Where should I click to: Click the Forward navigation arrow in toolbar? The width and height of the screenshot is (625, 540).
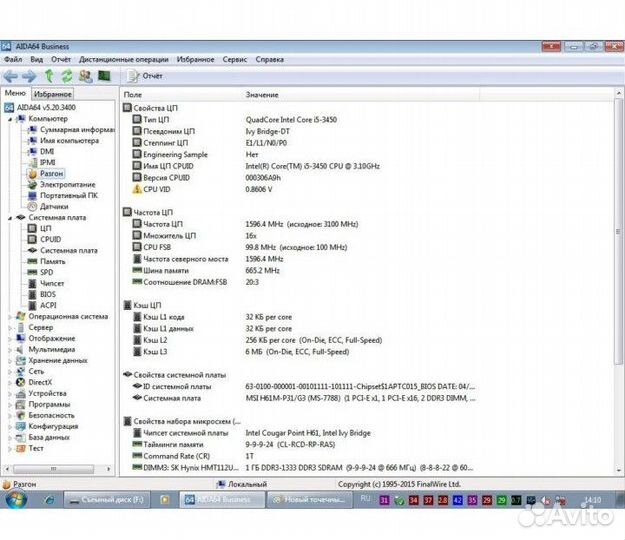28,76
